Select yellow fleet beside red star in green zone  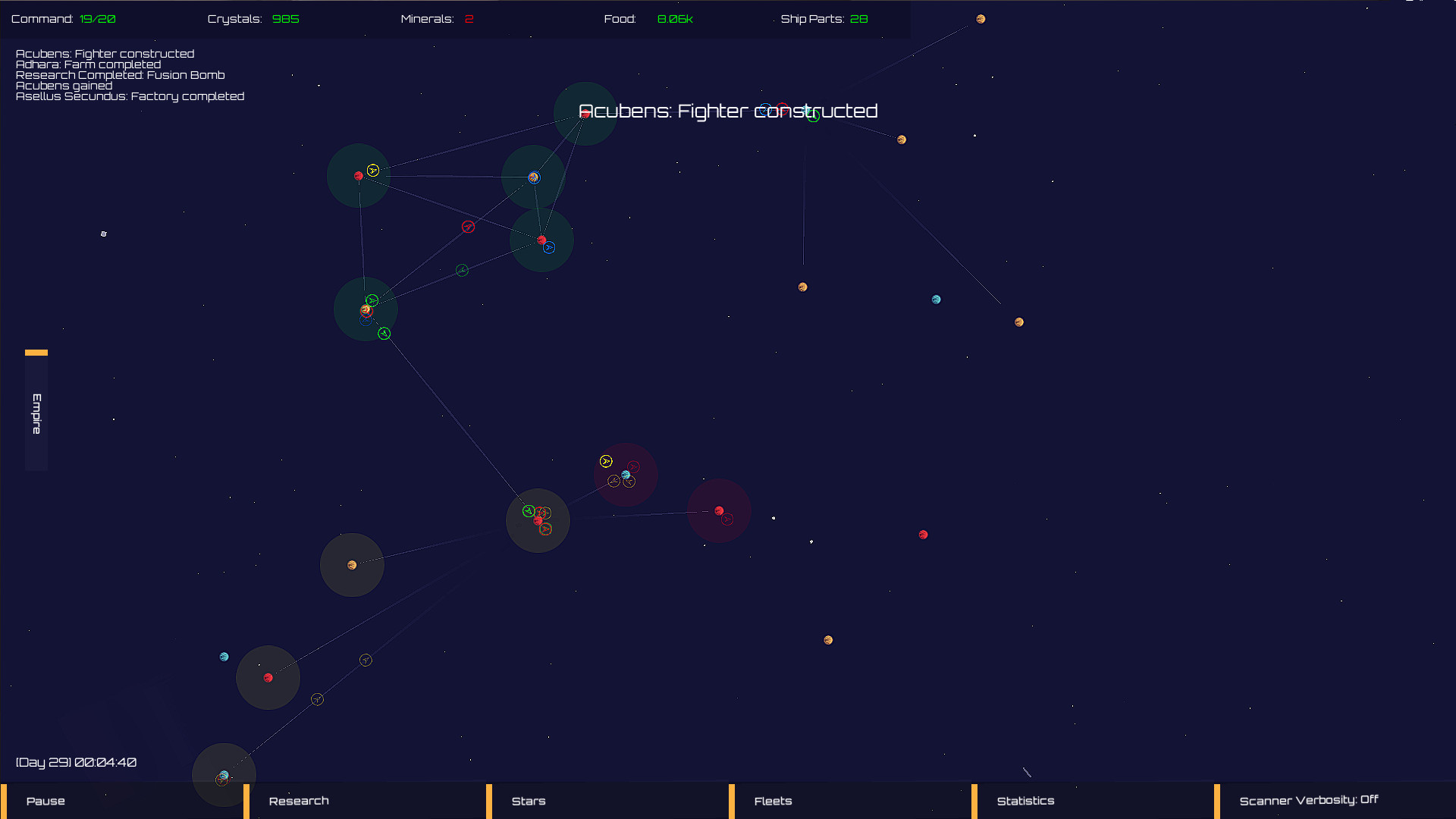(373, 171)
